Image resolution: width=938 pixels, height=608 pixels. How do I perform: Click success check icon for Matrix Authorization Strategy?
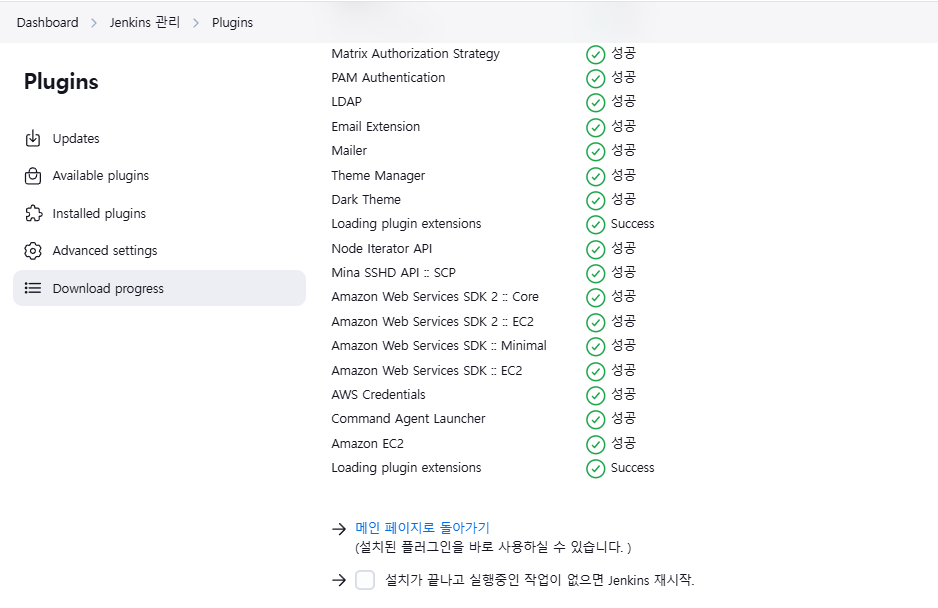pos(595,54)
